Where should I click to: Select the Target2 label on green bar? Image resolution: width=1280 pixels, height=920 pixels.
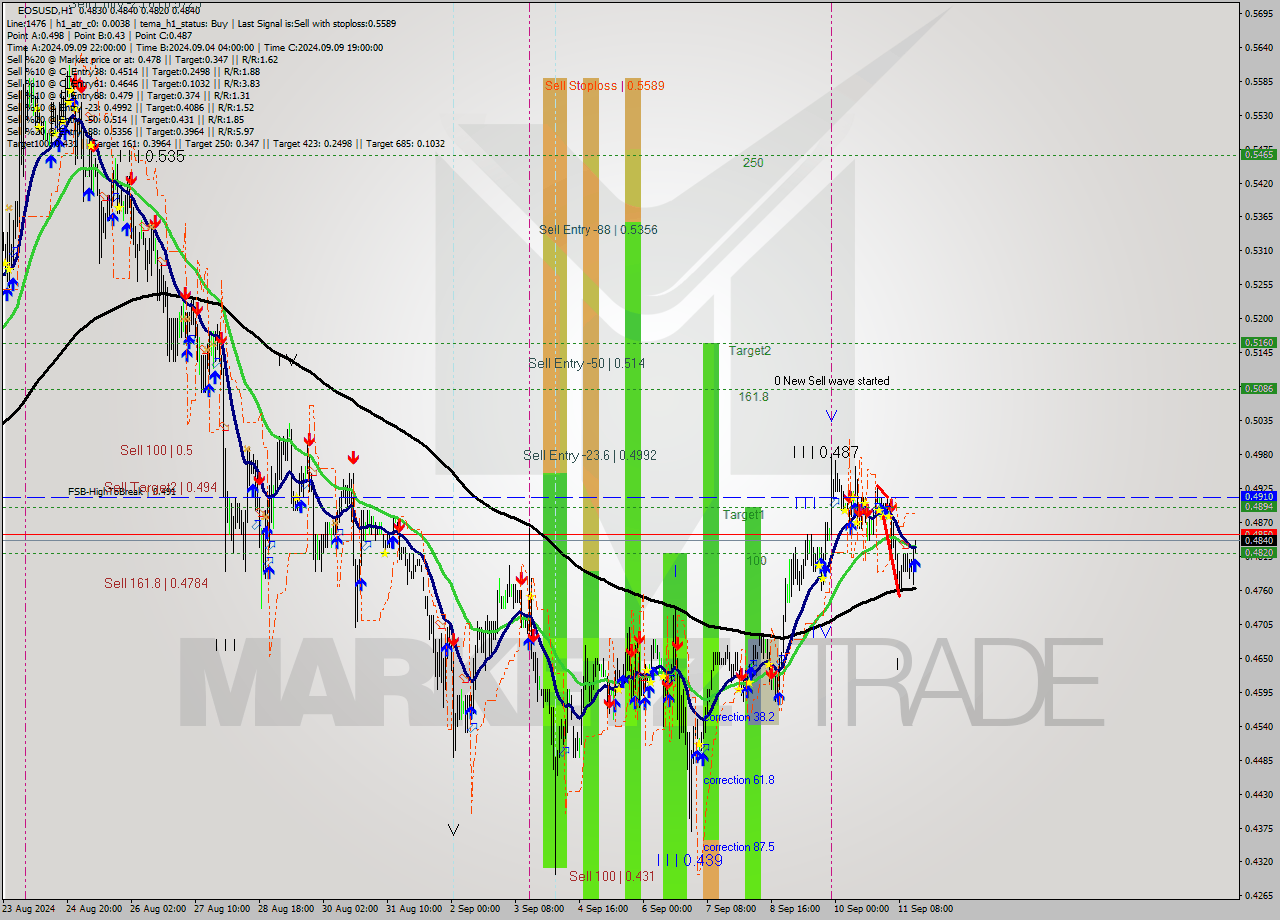pyautogui.click(x=749, y=351)
